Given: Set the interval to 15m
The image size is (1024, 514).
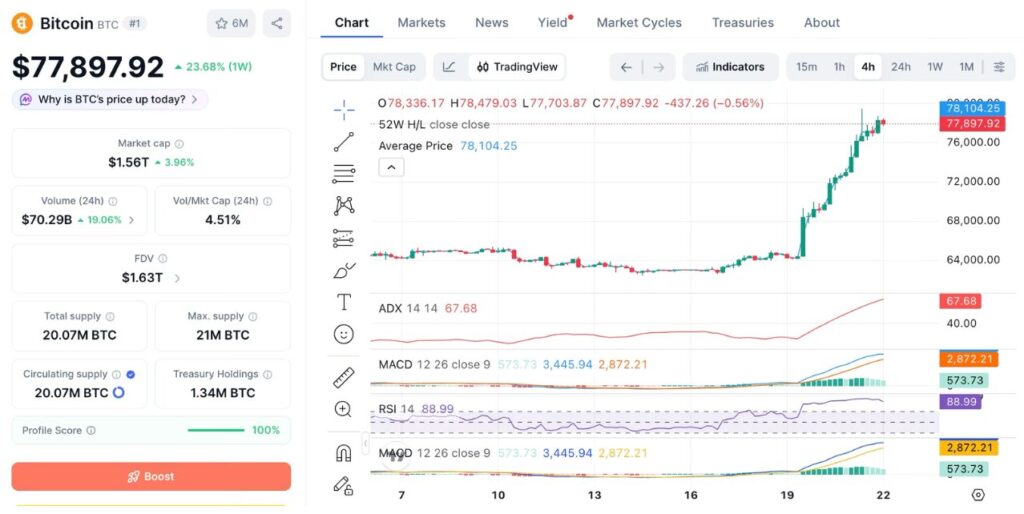Looking at the screenshot, I should point(807,67).
